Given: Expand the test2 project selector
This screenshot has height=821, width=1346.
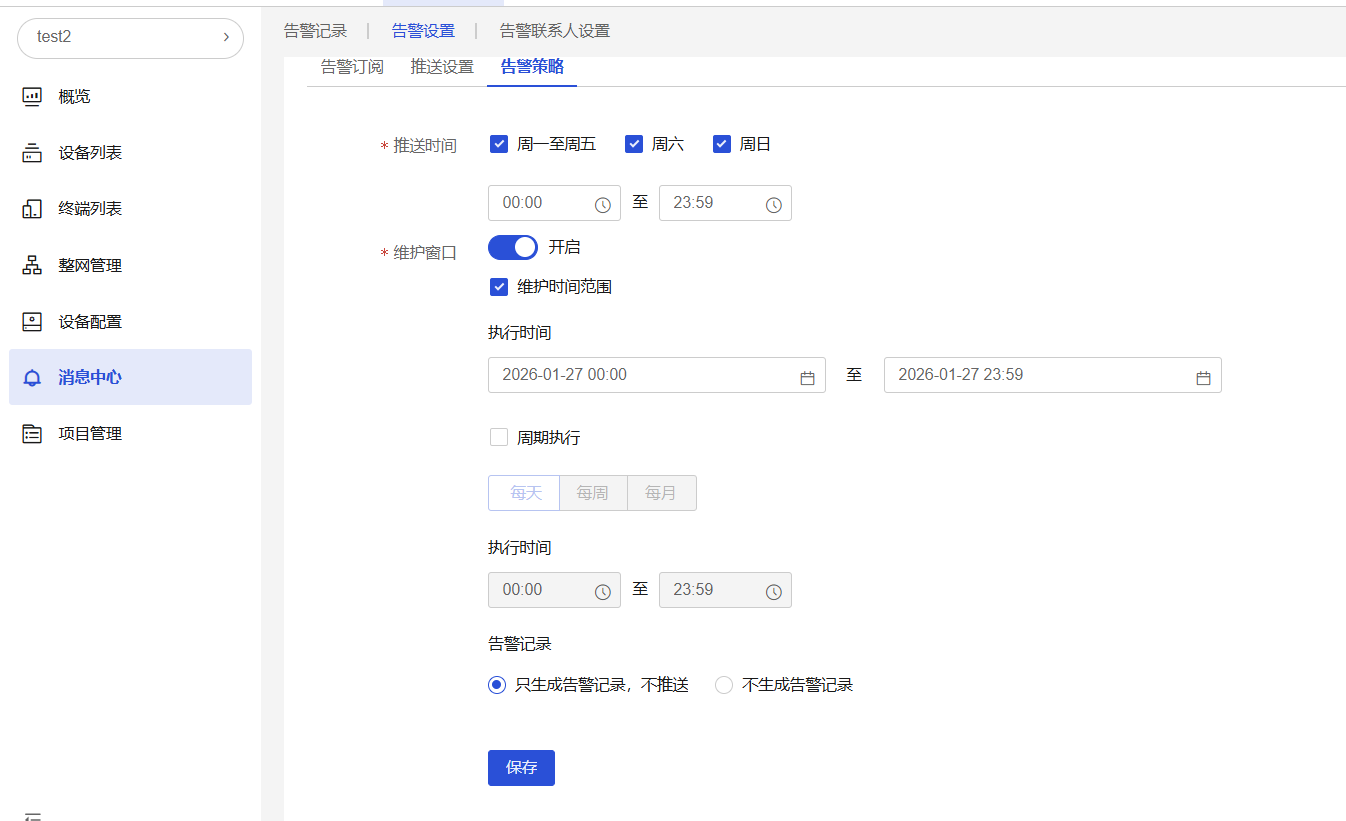Looking at the screenshot, I should click(130, 37).
